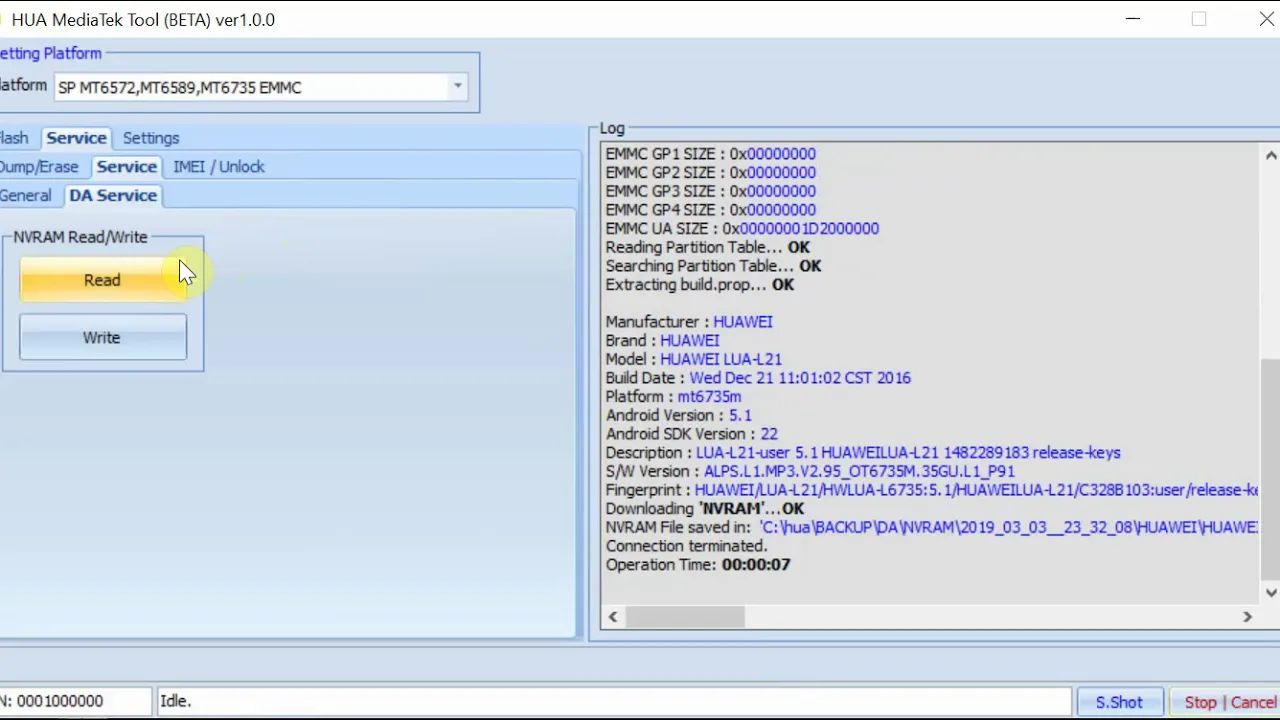Click the log vertical scrollbar up arrow
1280x720 pixels.
(x=1271, y=155)
